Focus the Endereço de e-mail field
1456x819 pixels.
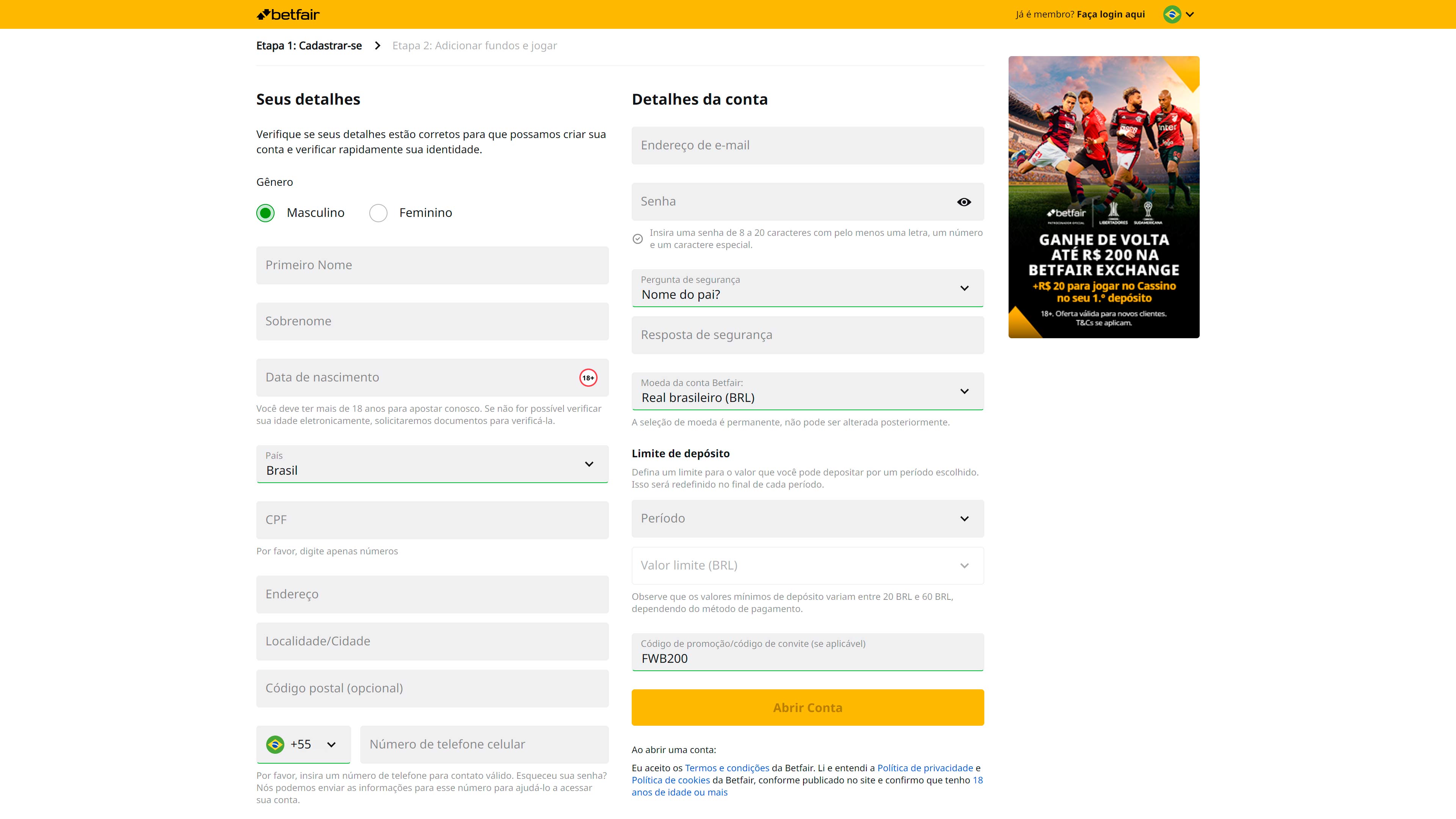click(x=808, y=146)
